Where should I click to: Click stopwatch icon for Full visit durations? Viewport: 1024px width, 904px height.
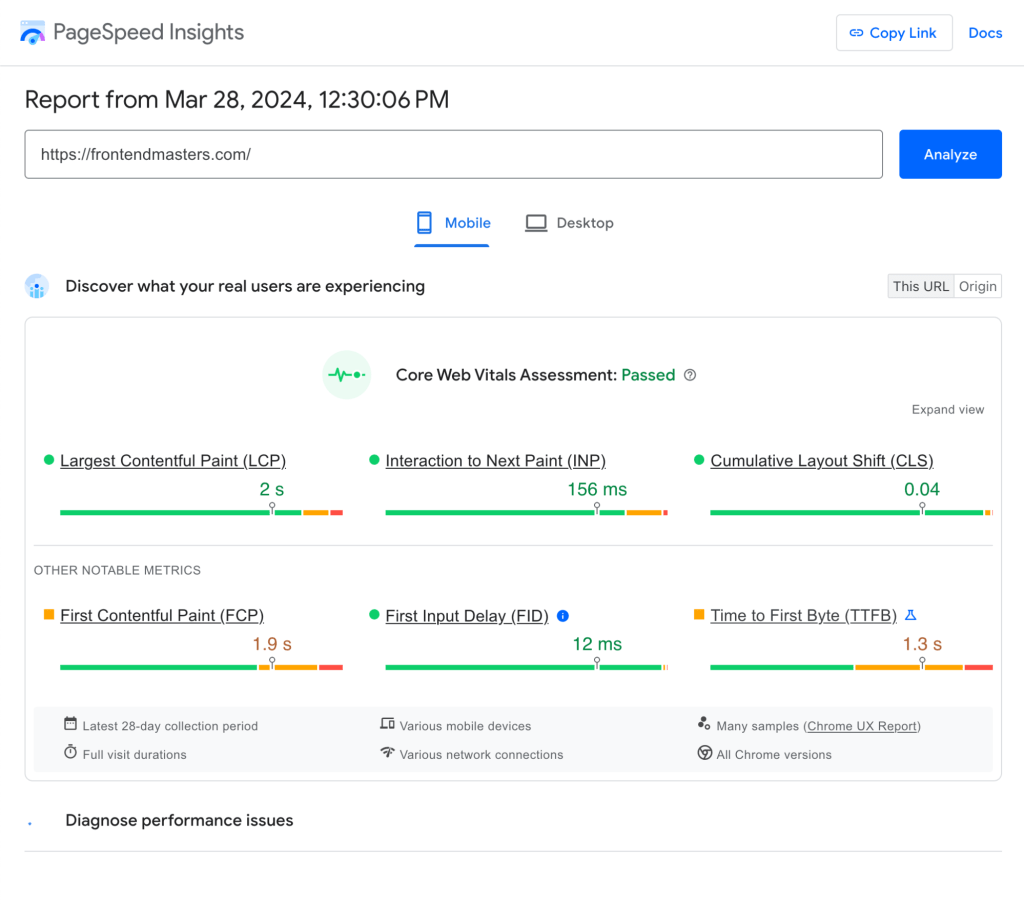(x=70, y=752)
